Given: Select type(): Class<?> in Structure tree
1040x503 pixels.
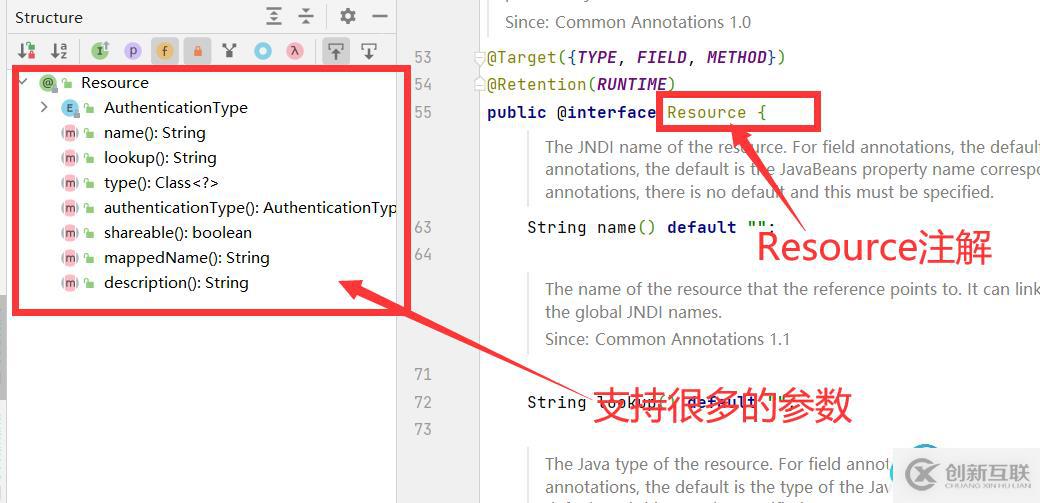Looking at the screenshot, I should (161, 183).
